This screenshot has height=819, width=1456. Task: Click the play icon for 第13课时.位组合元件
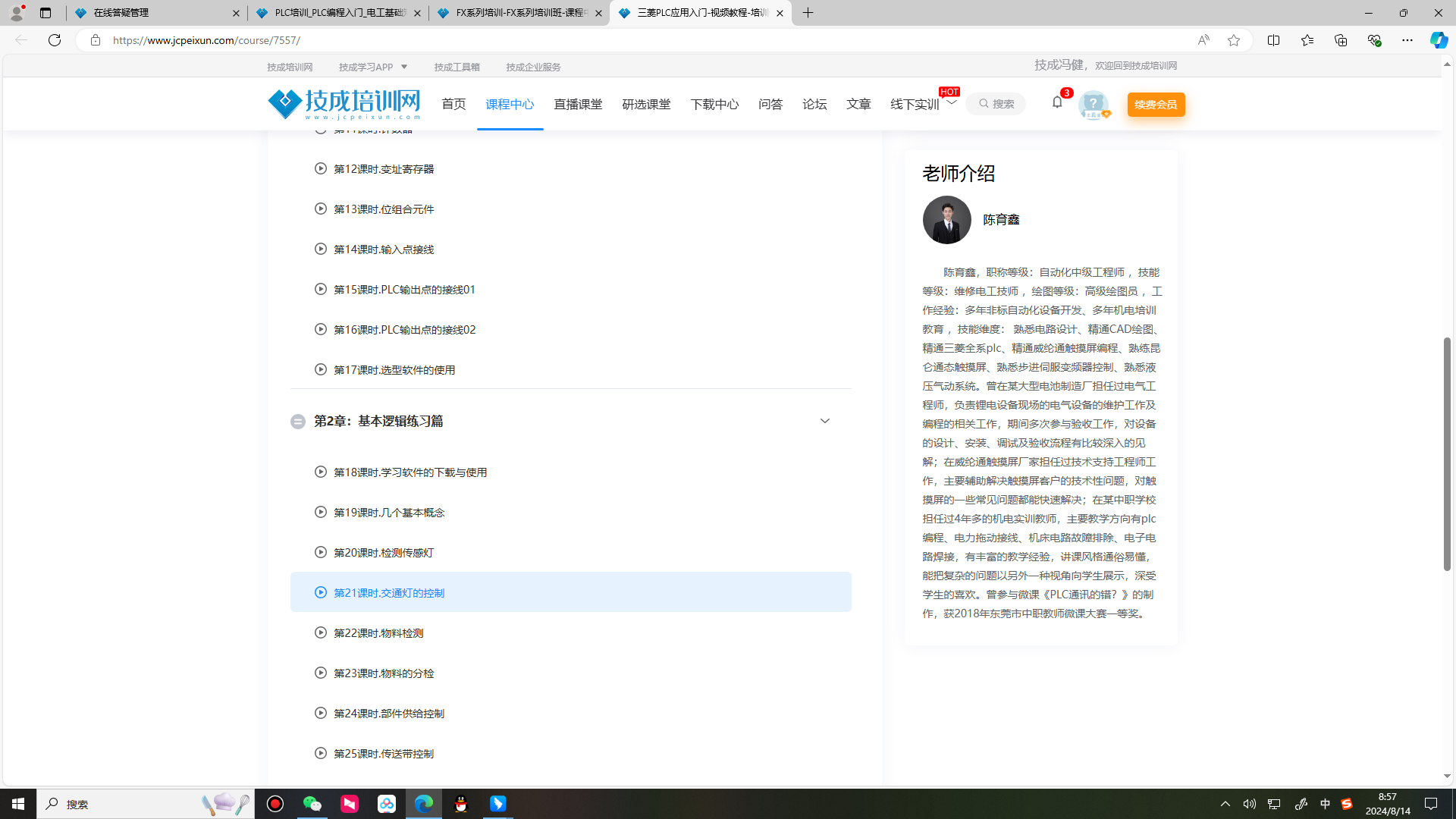(321, 209)
